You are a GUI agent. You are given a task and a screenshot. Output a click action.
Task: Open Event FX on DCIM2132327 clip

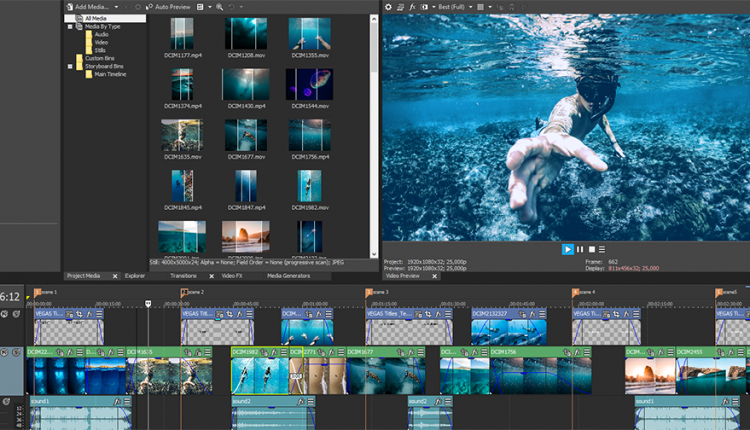point(532,314)
